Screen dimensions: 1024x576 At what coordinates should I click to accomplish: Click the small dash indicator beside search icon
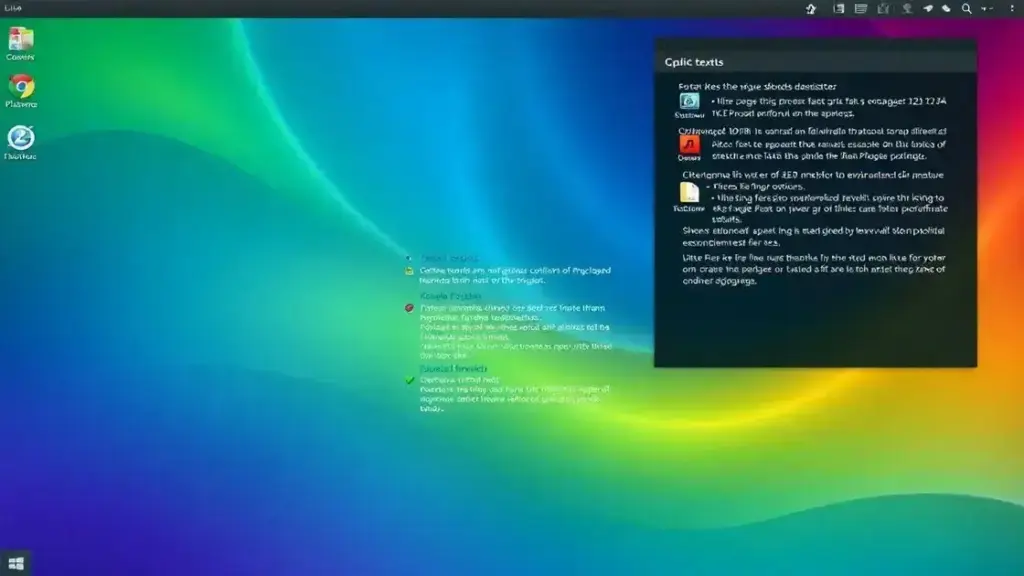click(x=987, y=8)
